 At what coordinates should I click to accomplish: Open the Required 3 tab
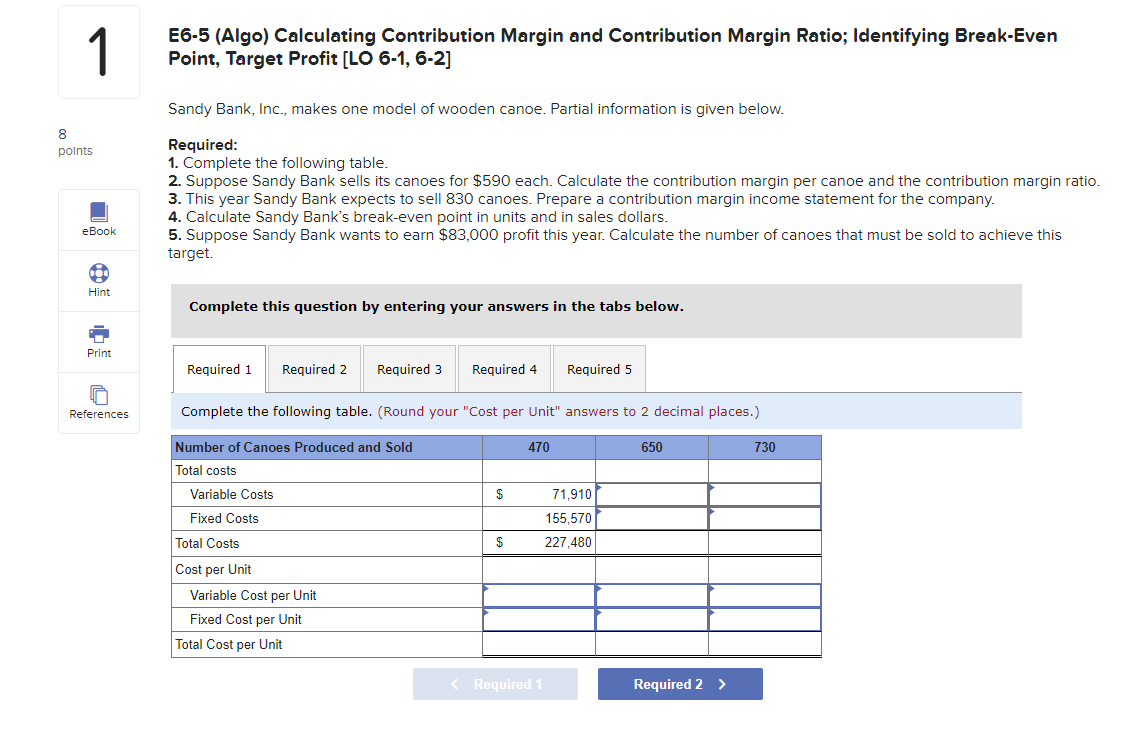(x=409, y=368)
